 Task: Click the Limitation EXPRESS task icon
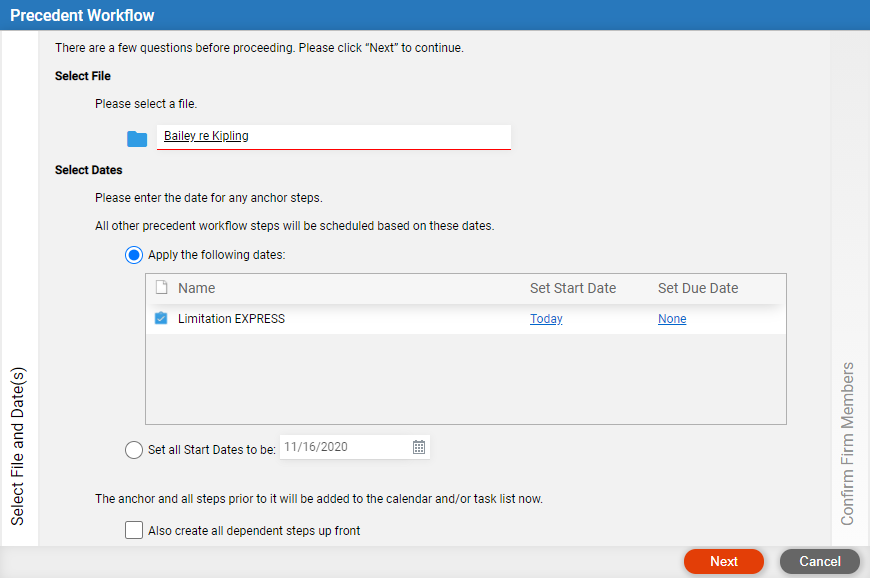161,318
